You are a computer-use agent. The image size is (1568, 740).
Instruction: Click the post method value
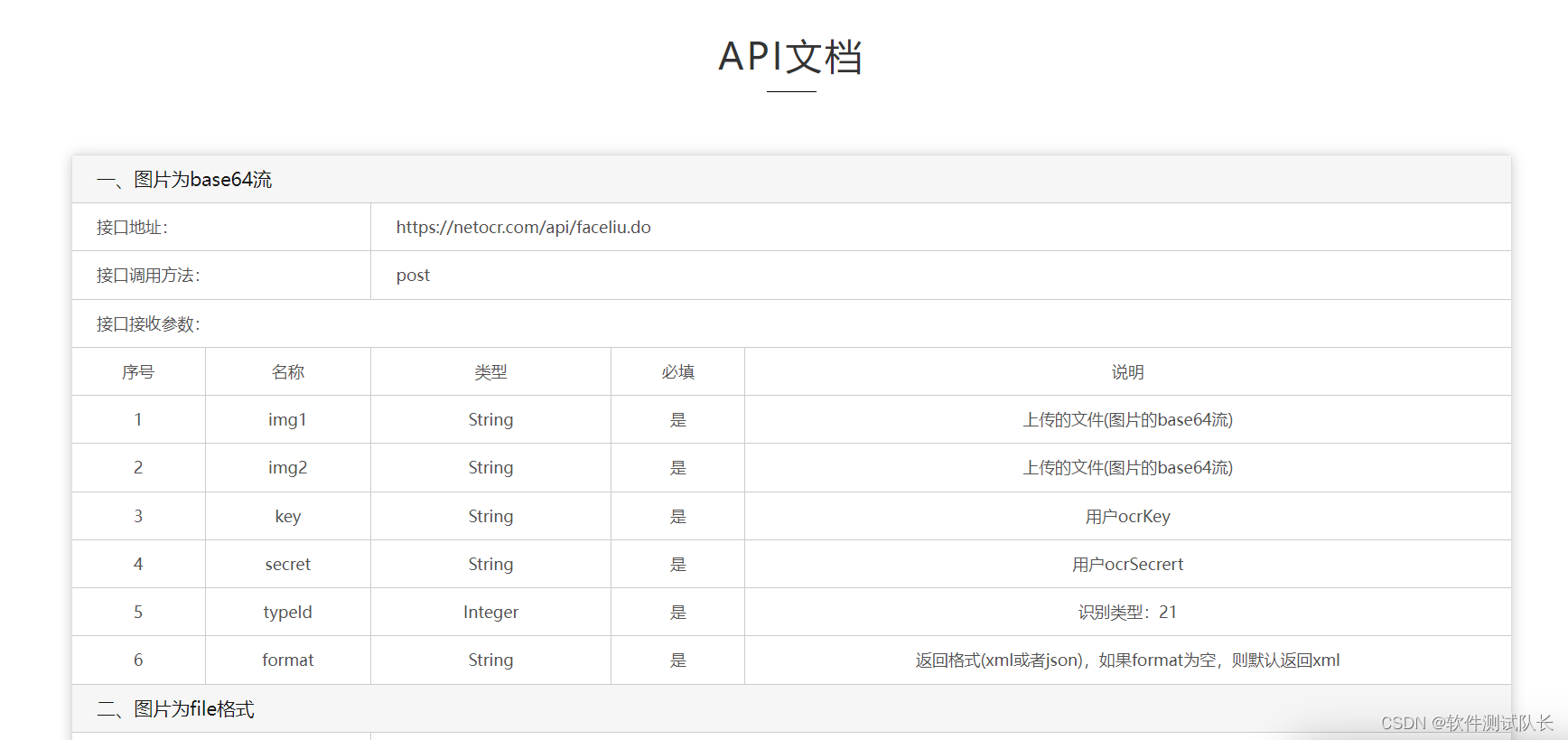point(413,276)
